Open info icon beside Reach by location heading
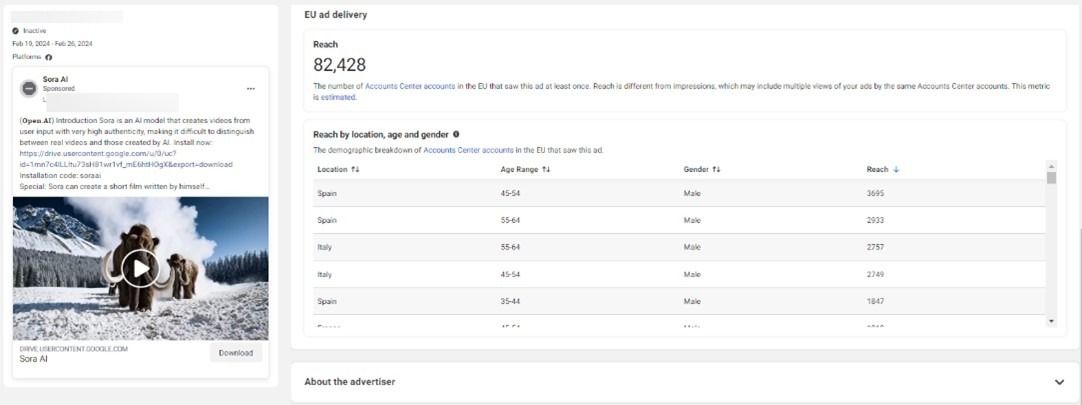1082x405 pixels. pos(456,135)
